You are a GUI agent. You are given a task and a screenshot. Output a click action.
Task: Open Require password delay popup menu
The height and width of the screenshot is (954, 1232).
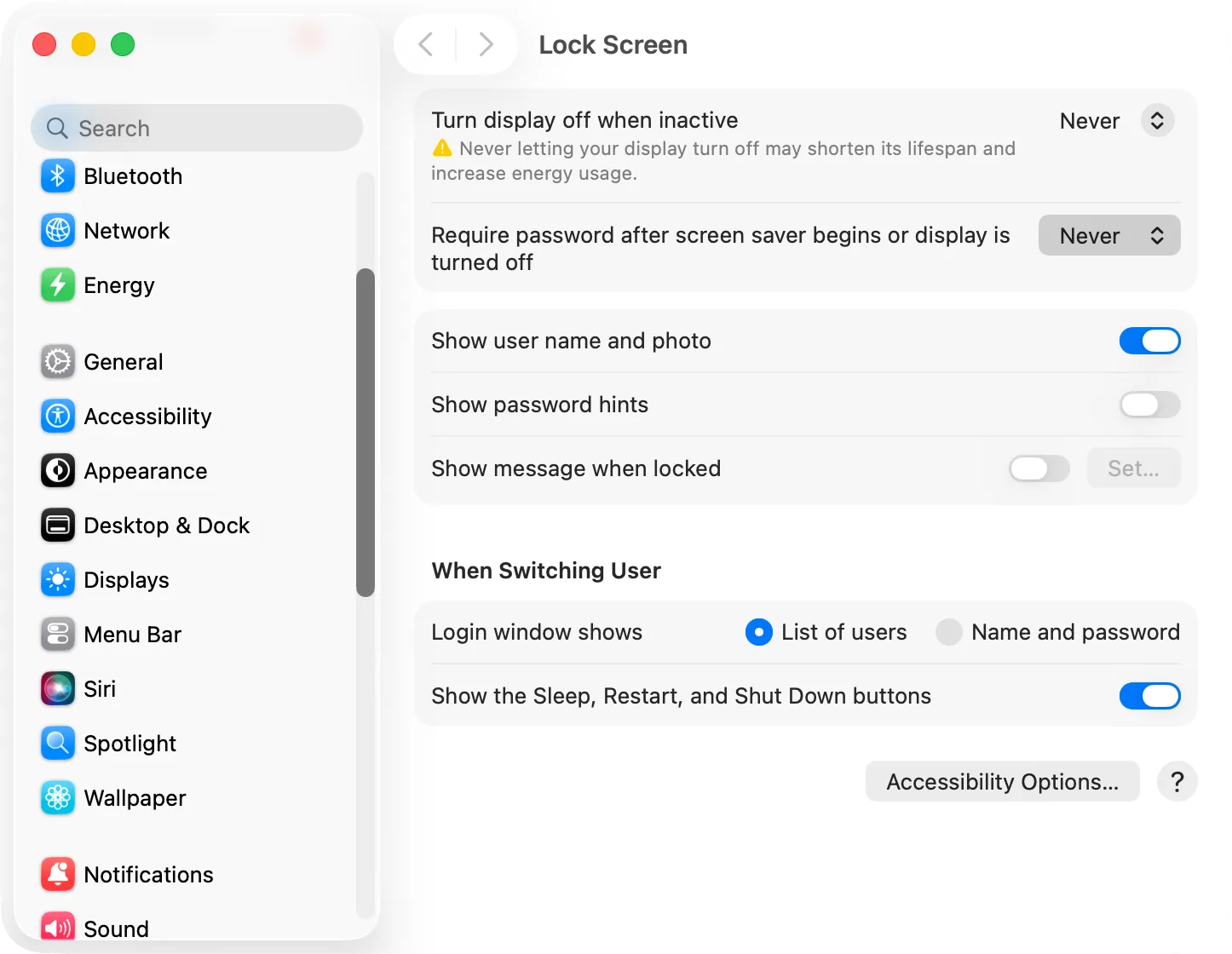coord(1109,235)
